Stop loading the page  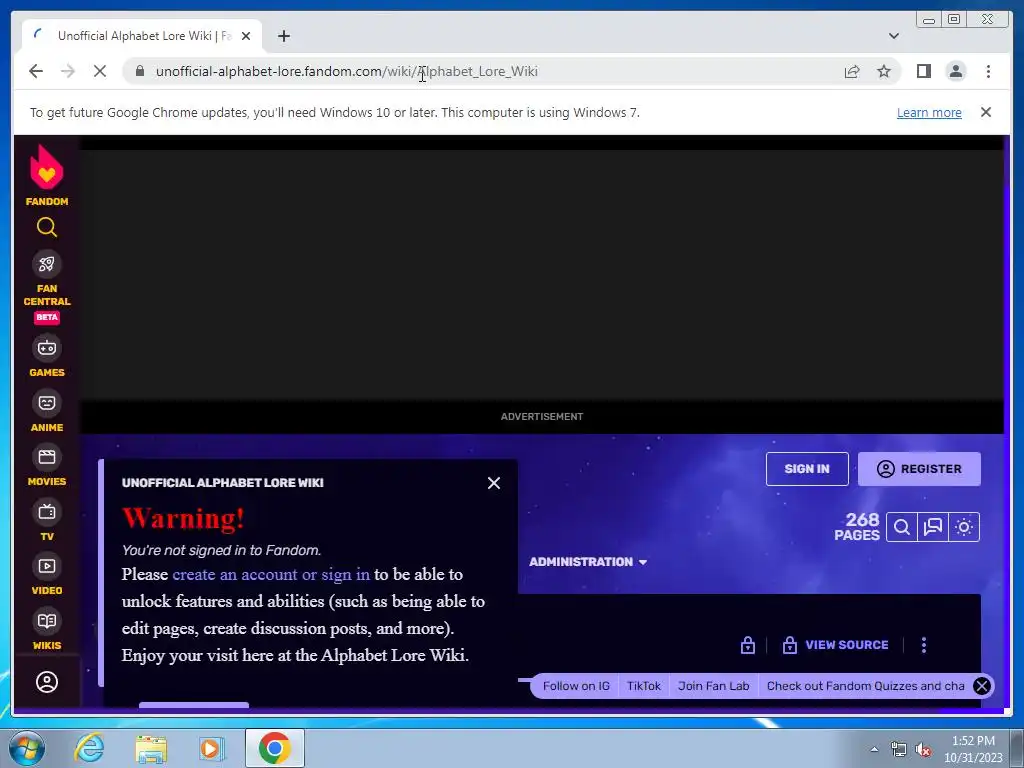[x=99, y=71]
